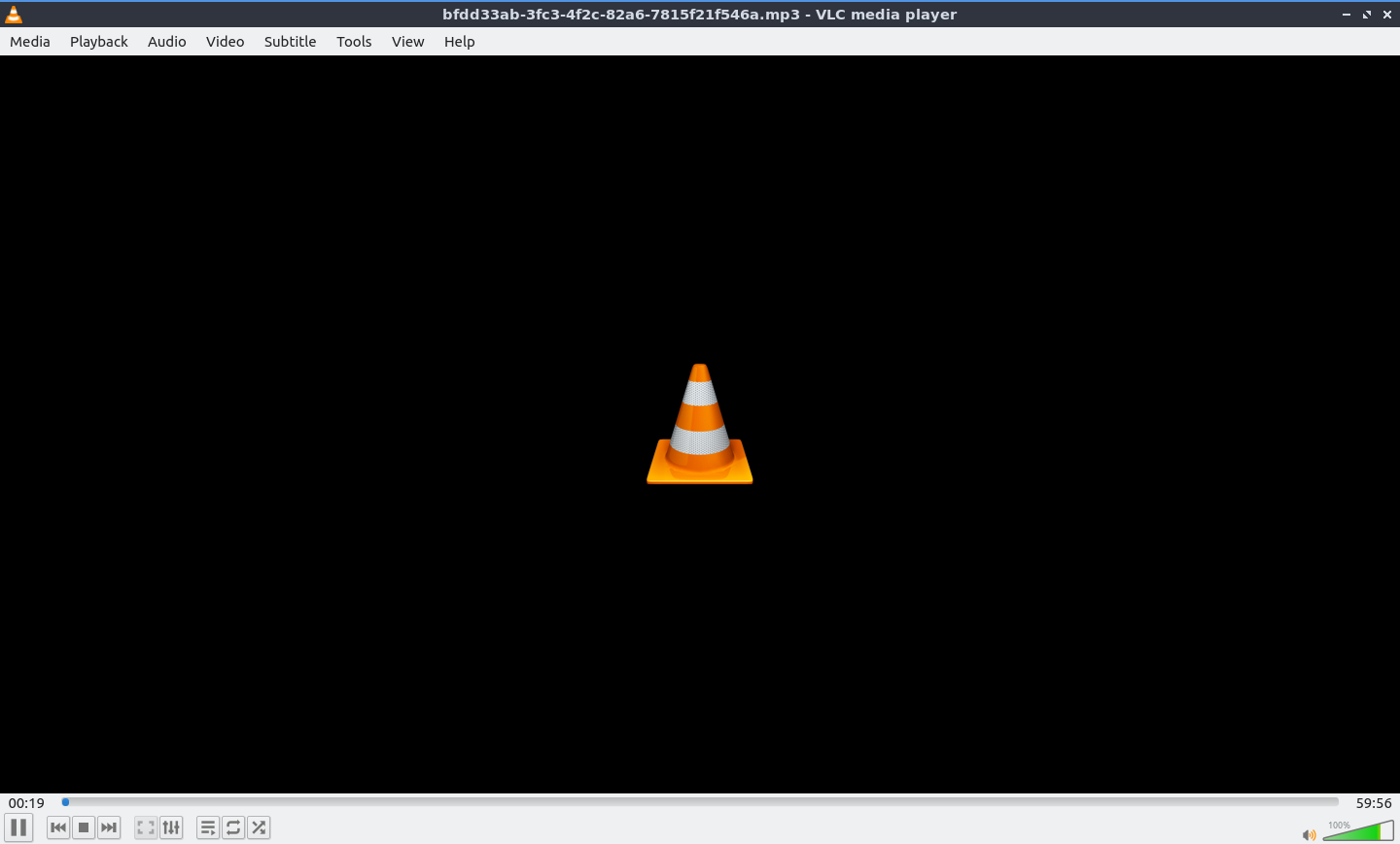The height and width of the screenshot is (844, 1400).
Task: Show the playlist view
Action: tap(208, 827)
